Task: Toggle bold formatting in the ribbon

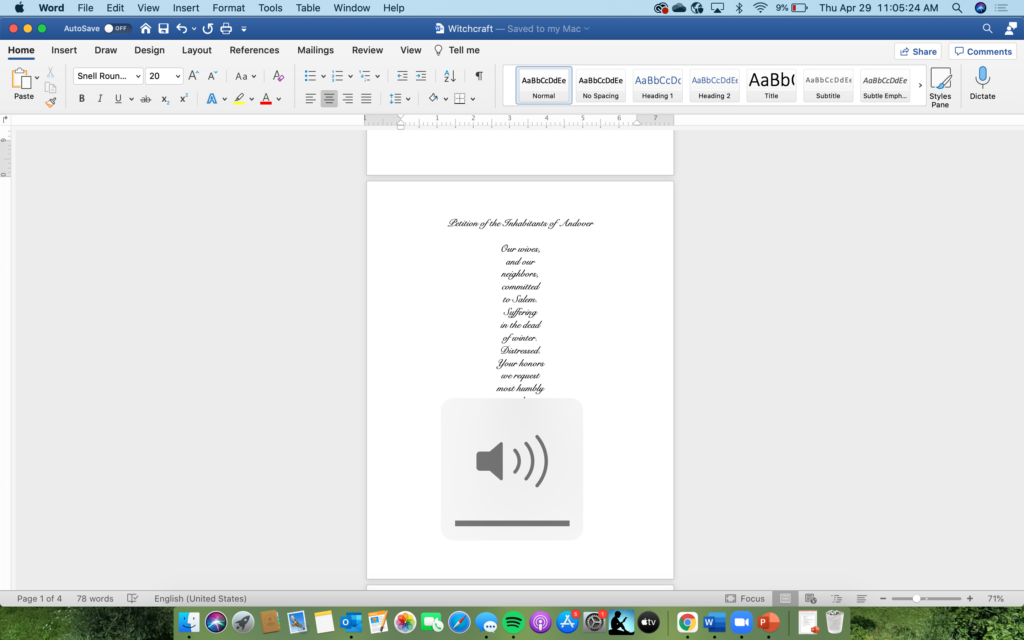Action: tap(82, 99)
